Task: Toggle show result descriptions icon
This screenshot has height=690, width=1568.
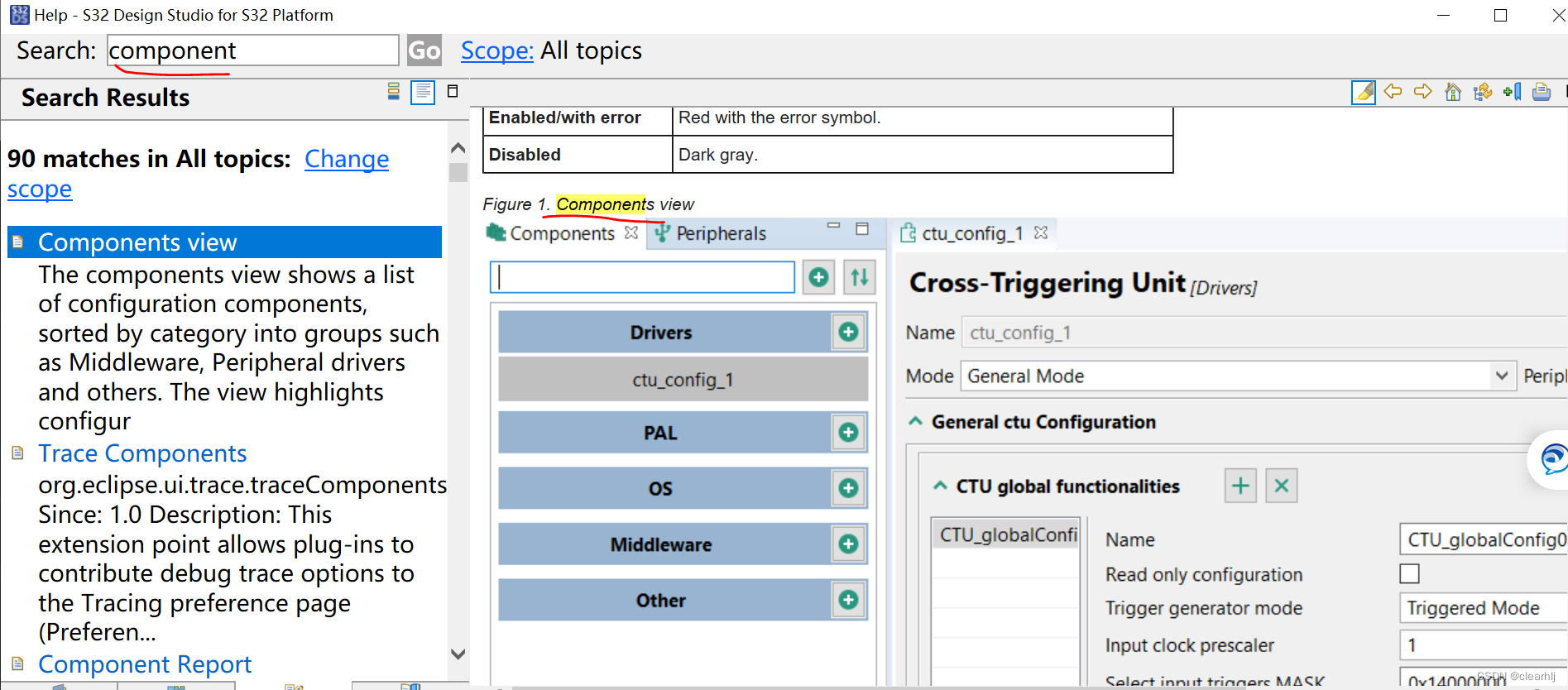Action: click(x=423, y=91)
